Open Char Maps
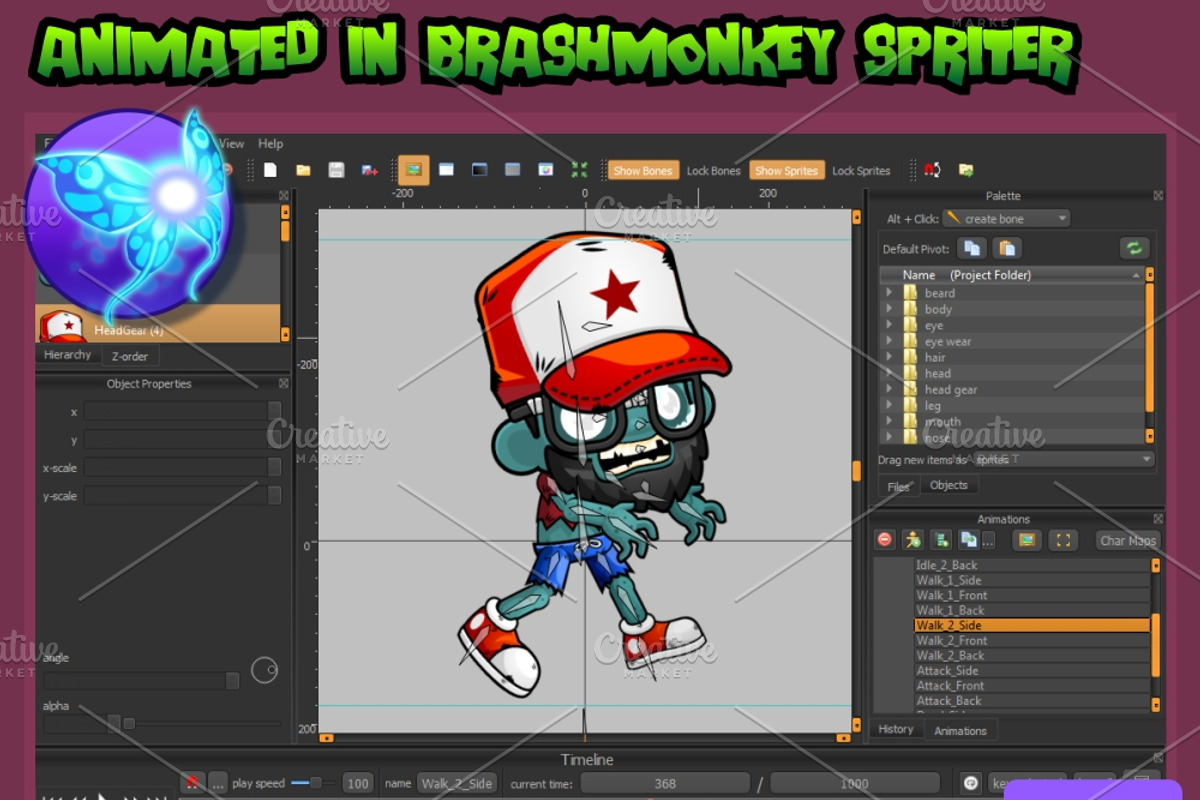The width and height of the screenshot is (1200, 800). click(1127, 540)
